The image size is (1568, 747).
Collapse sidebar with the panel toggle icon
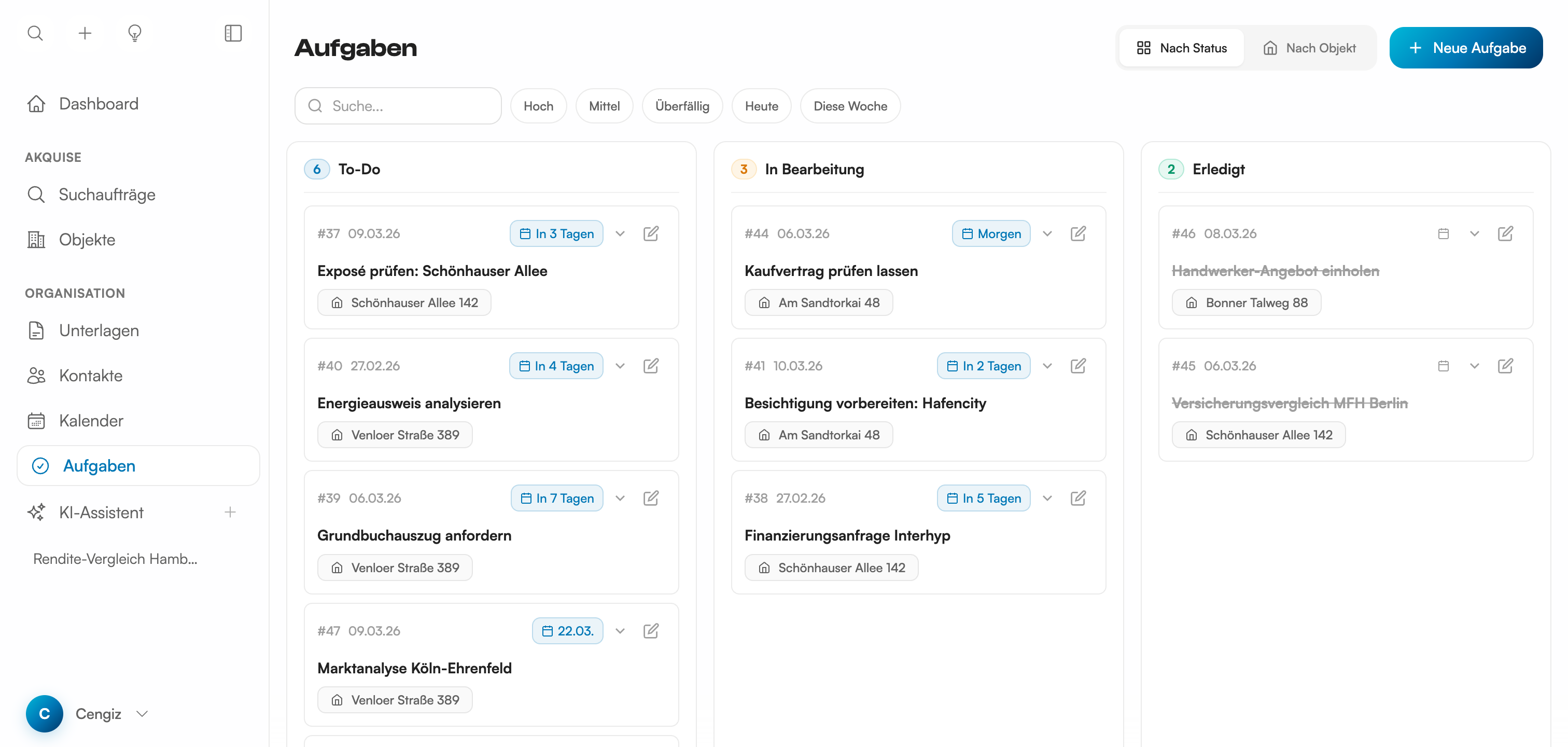(x=233, y=33)
